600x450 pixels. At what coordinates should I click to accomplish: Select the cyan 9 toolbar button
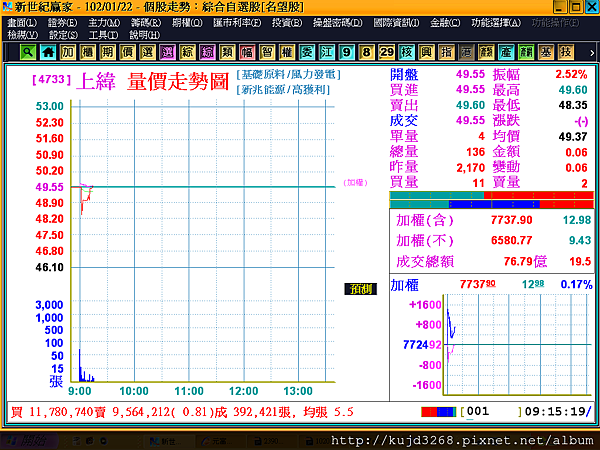(346, 52)
